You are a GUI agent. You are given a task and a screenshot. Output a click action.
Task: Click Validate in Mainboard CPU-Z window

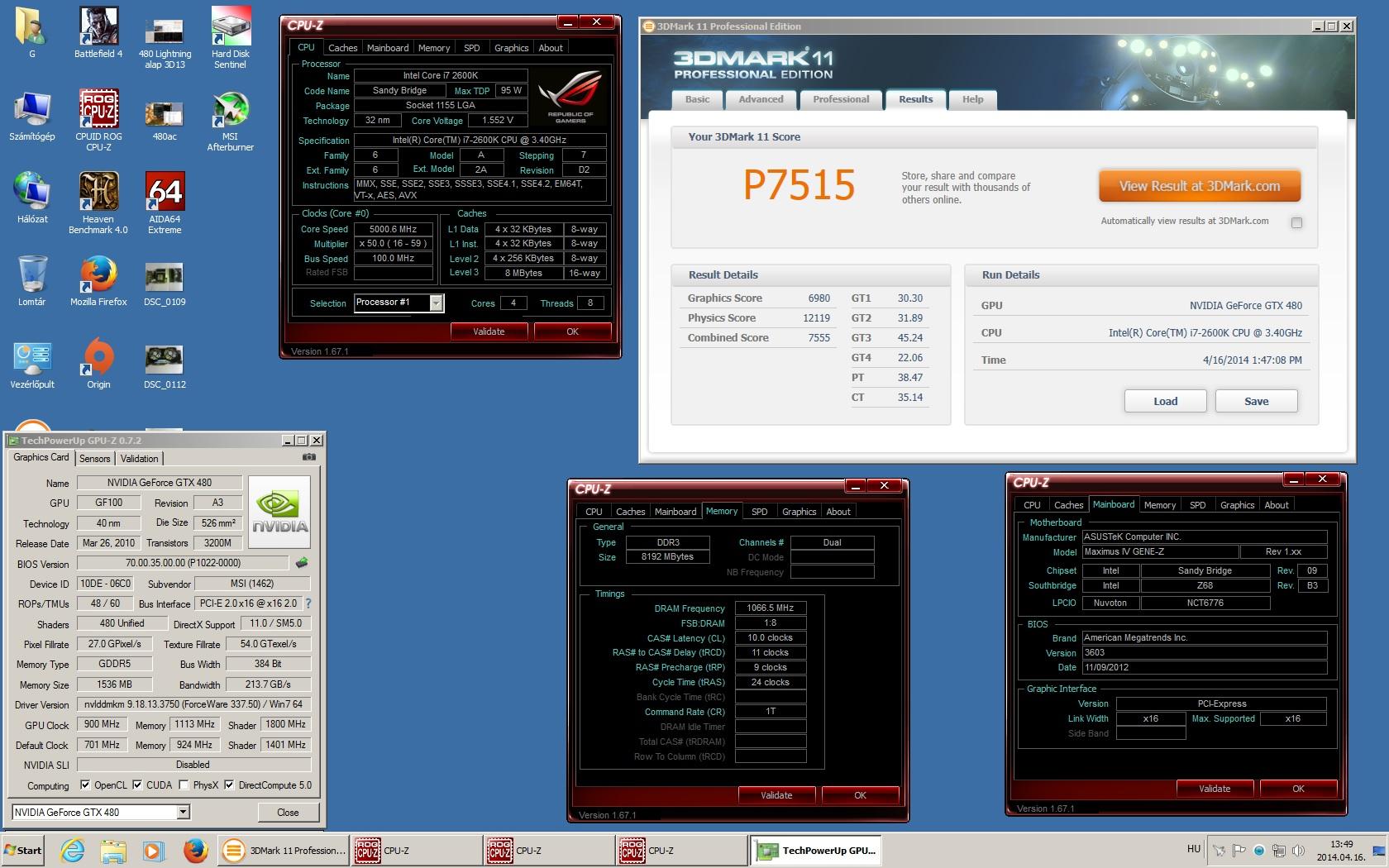pos(1215,789)
